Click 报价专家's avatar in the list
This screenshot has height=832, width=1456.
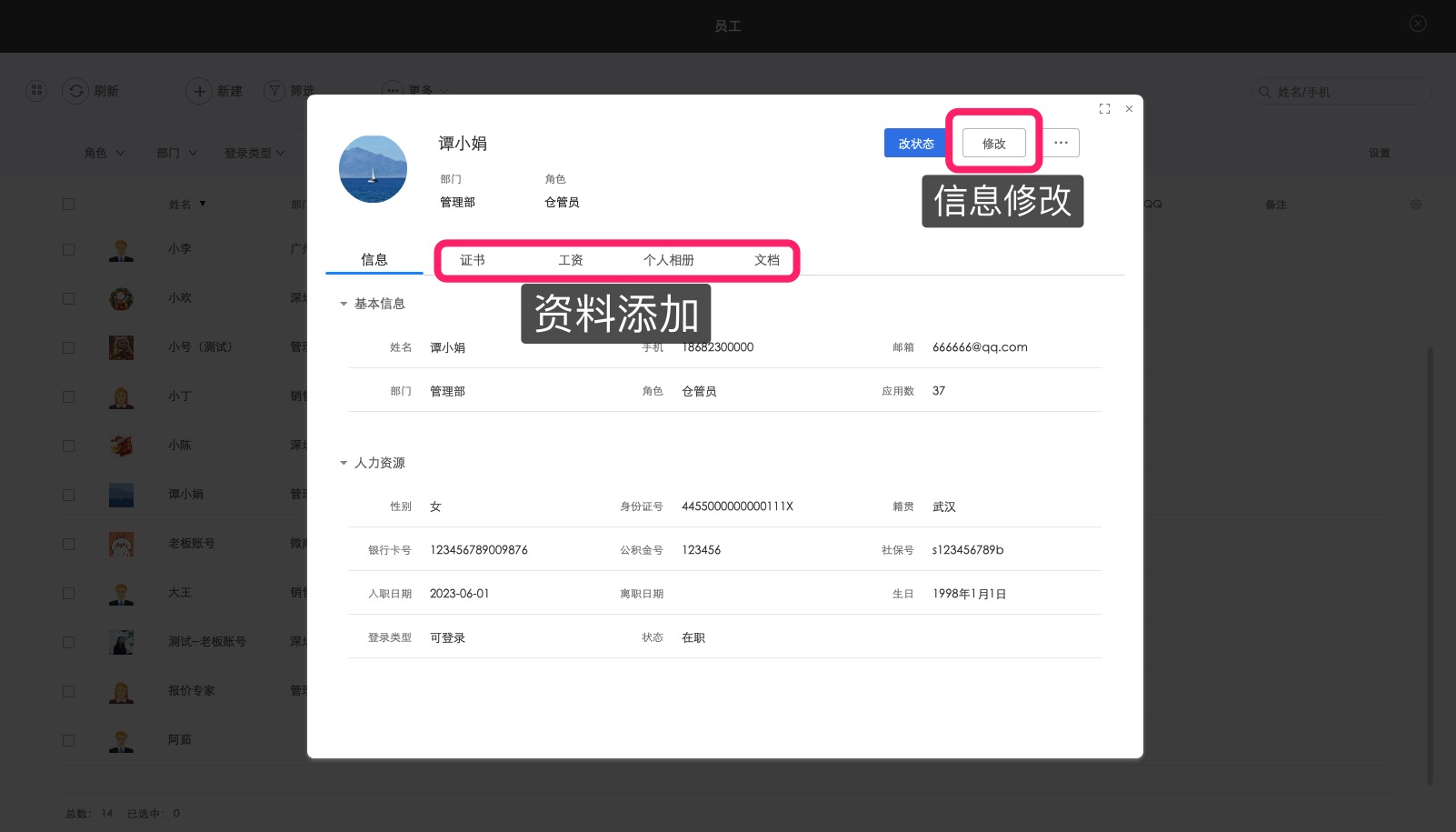click(x=121, y=691)
